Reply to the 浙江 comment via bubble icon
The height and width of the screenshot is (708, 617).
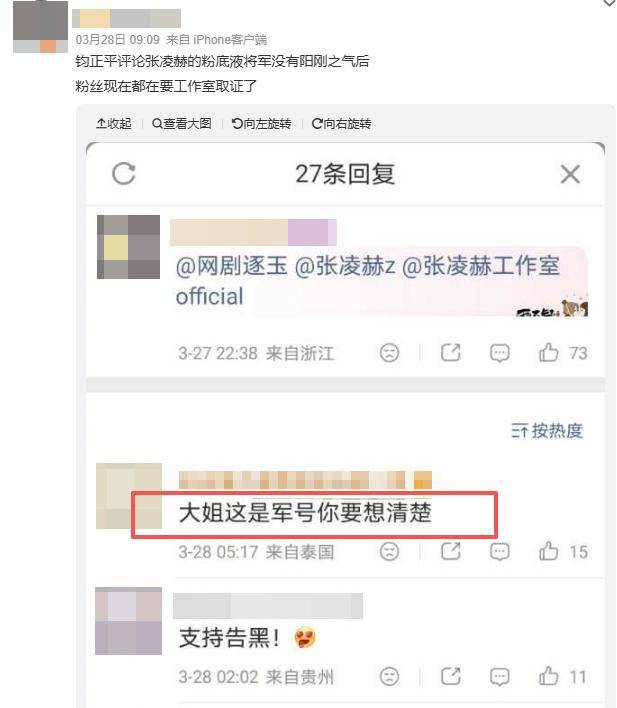pos(500,353)
